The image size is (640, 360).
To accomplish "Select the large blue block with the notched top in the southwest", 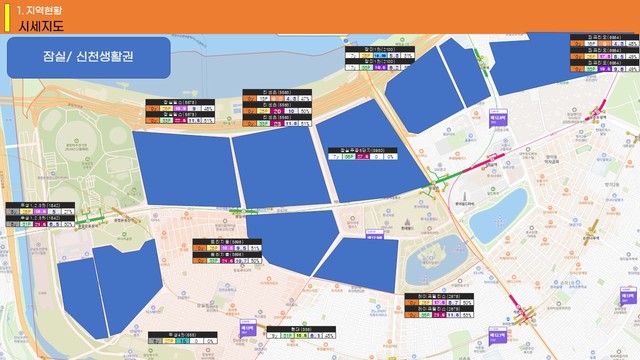I will point(127,287).
